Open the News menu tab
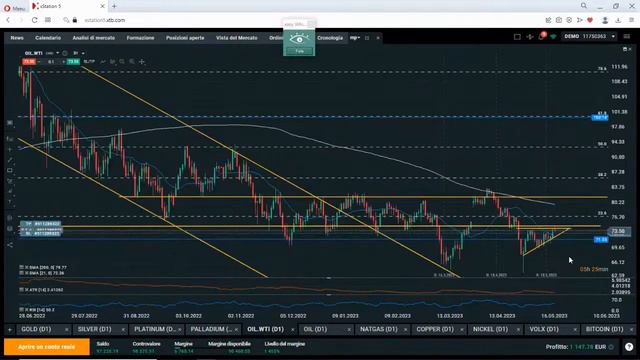640x360 pixels. pyautogui.click(x=17, y=38)
